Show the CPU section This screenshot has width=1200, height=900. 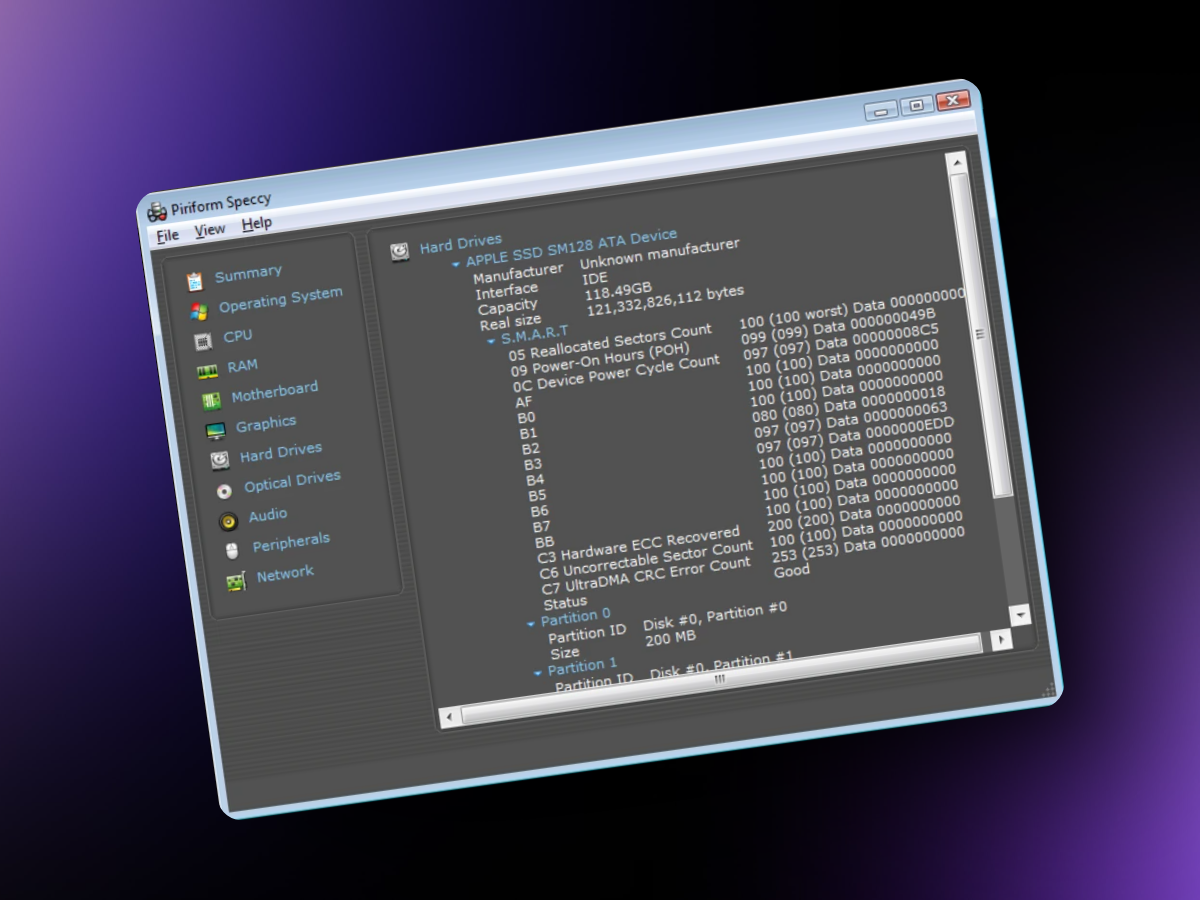coord(238,336)
